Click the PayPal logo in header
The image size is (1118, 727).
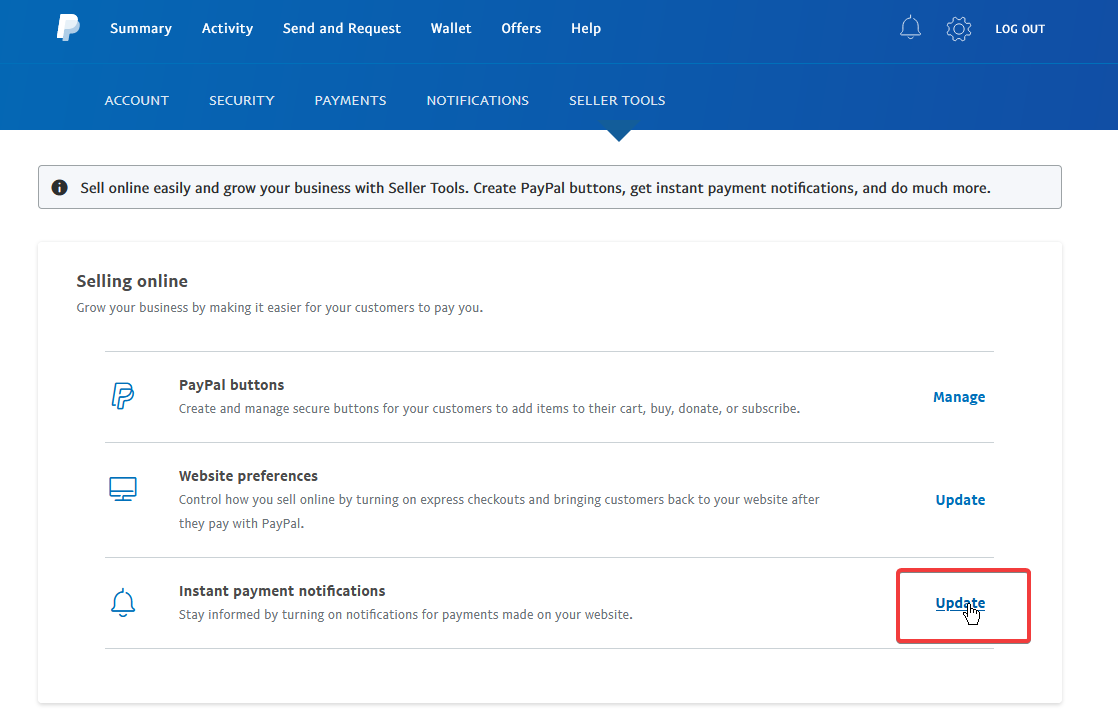tap(68, 28)
